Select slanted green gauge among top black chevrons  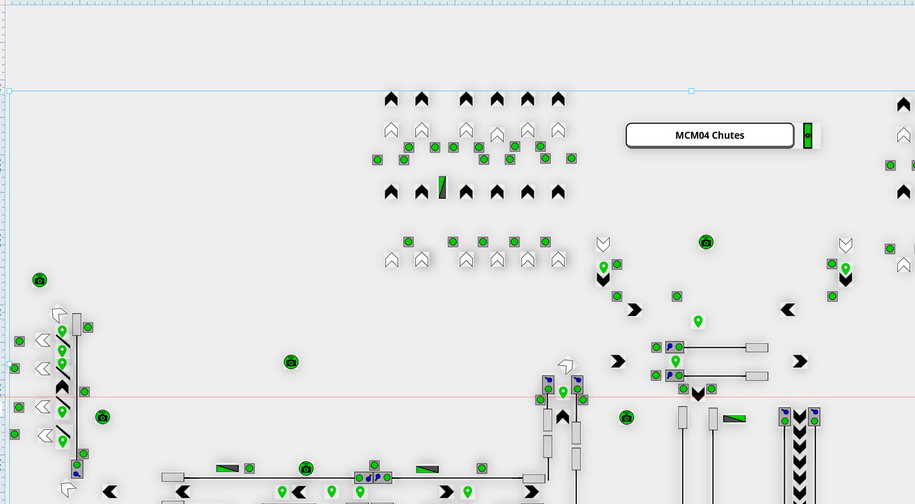tap(442, 188)
